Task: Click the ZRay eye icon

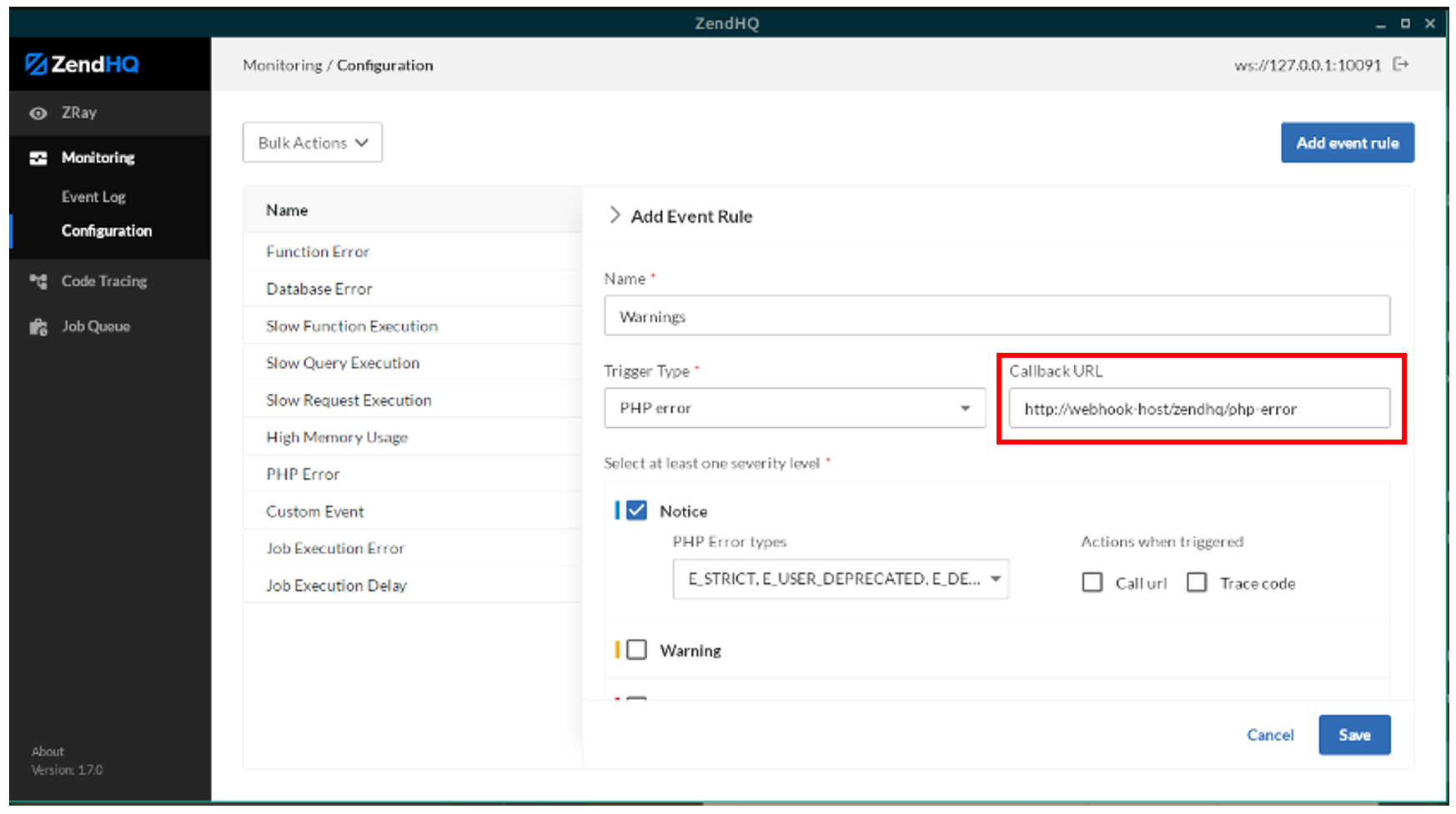Action: click(x=38, y=113)
